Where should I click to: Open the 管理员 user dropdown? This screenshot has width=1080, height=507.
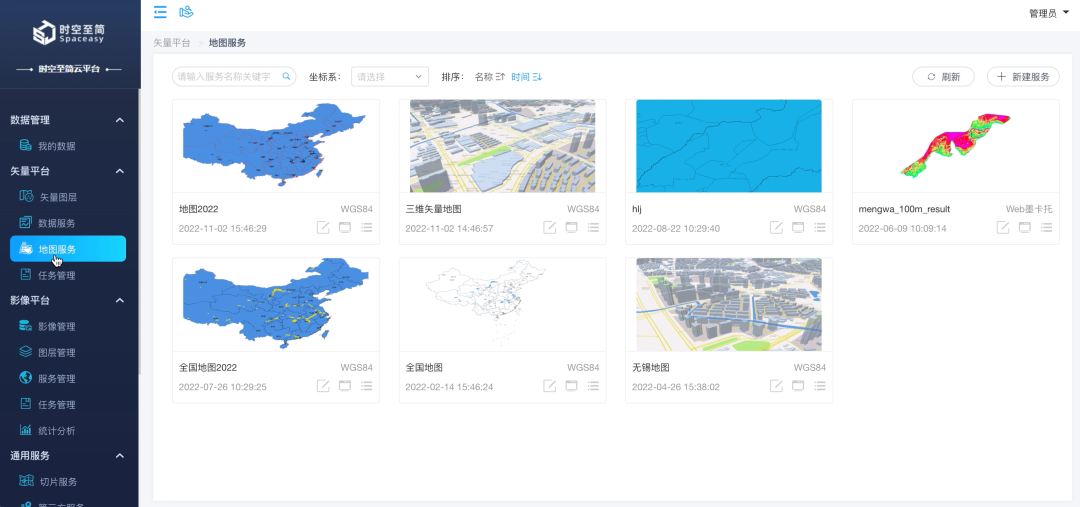click(x=1050, y=13)
